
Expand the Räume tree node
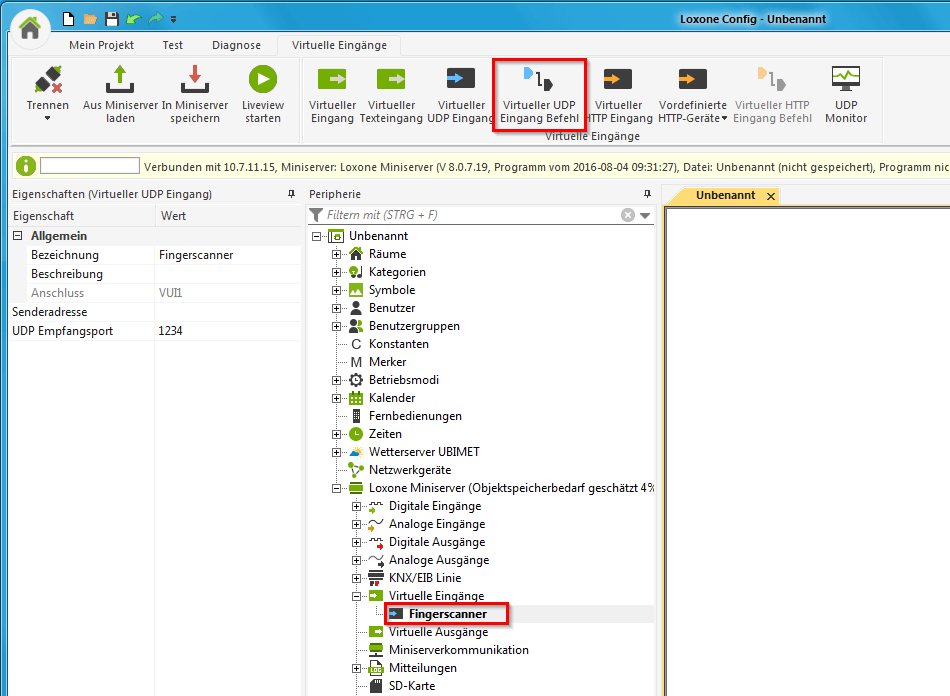[x=337, y=254]
